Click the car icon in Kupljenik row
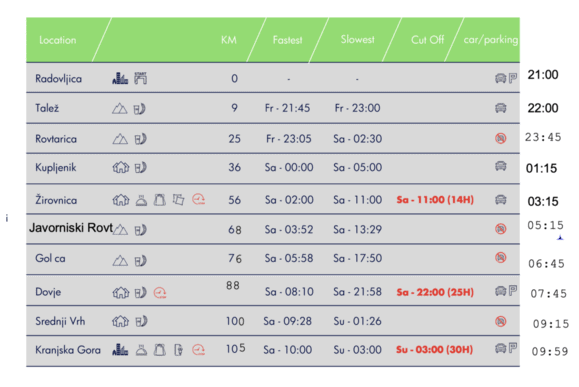 [x=500, y=166]
